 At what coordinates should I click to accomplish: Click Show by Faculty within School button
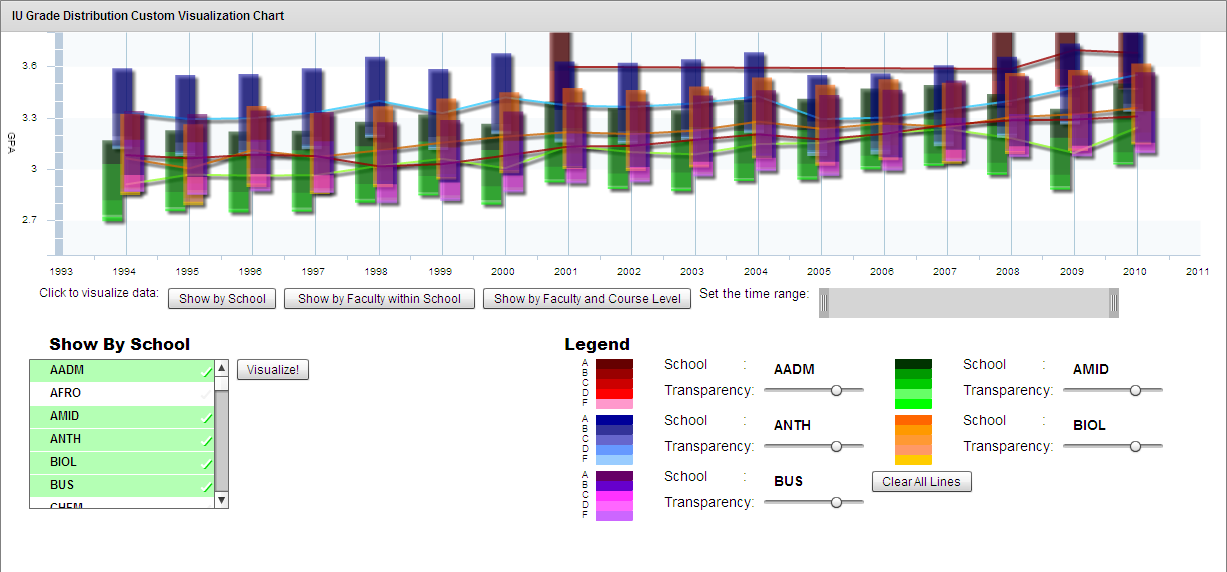(x=379, y=298)
